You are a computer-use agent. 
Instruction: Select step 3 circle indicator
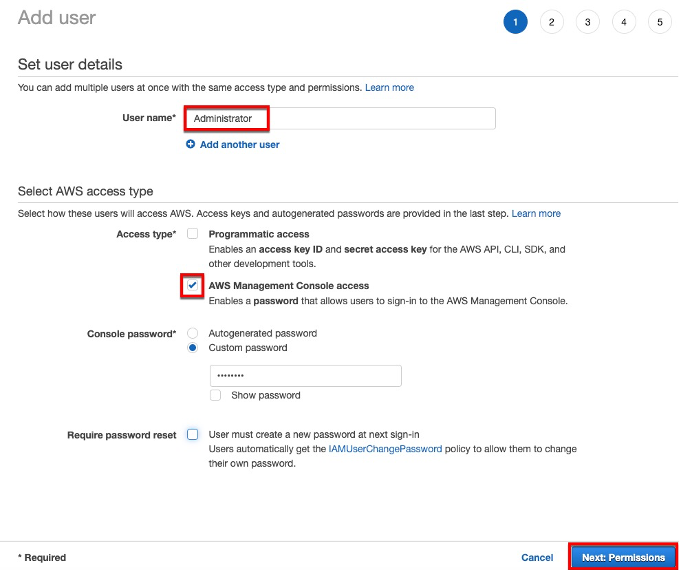pyautogui.click(x=587, y=22)
